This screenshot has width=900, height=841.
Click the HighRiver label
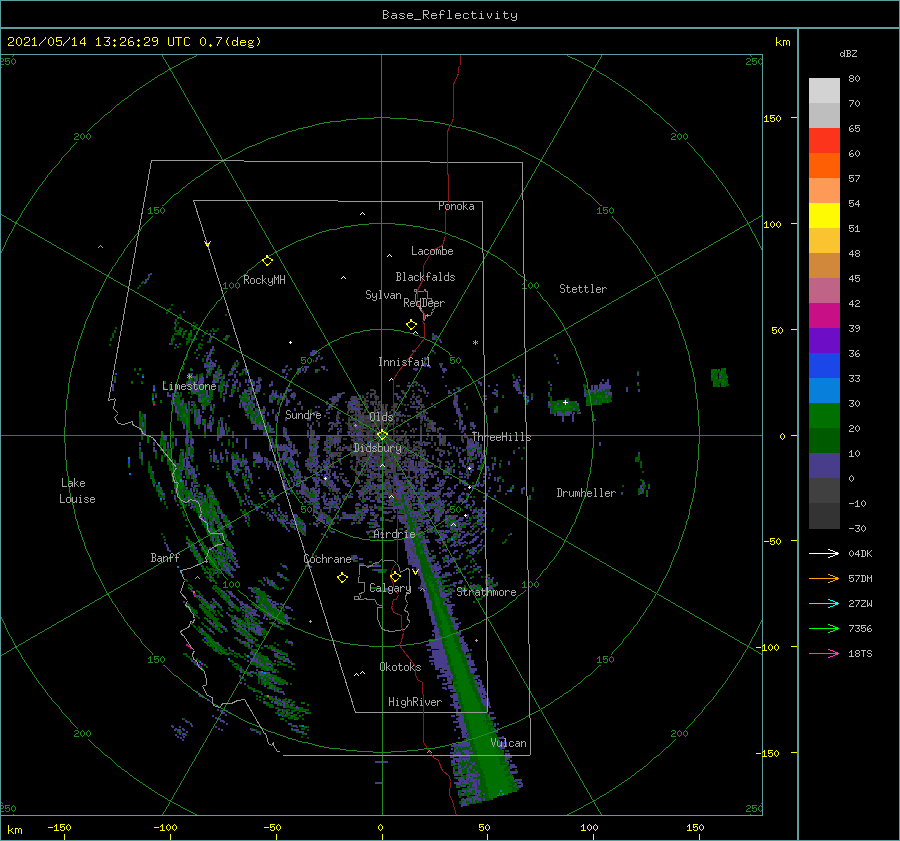click(415, 702)
